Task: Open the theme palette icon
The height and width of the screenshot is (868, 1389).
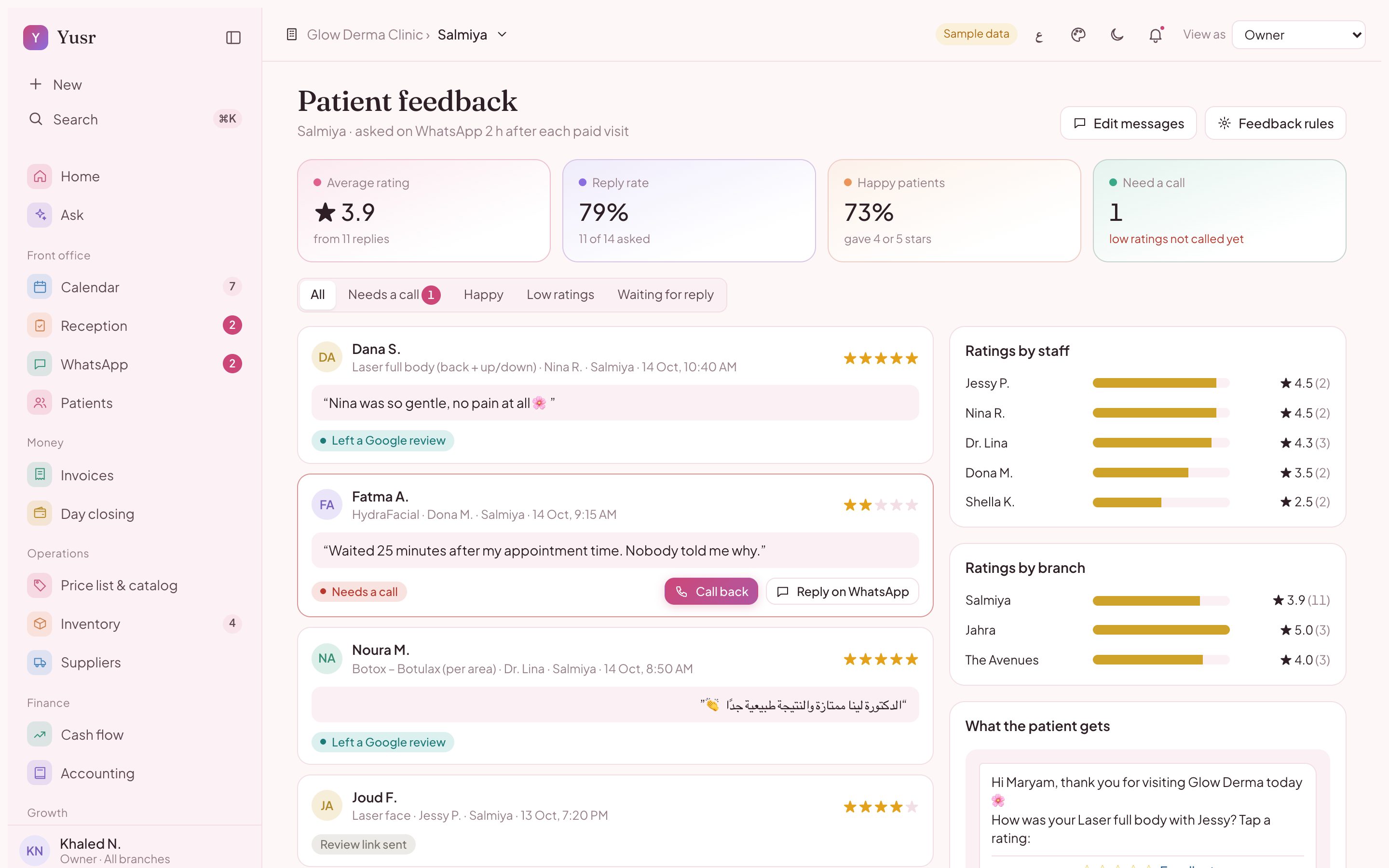Action: coord(1078,35)
